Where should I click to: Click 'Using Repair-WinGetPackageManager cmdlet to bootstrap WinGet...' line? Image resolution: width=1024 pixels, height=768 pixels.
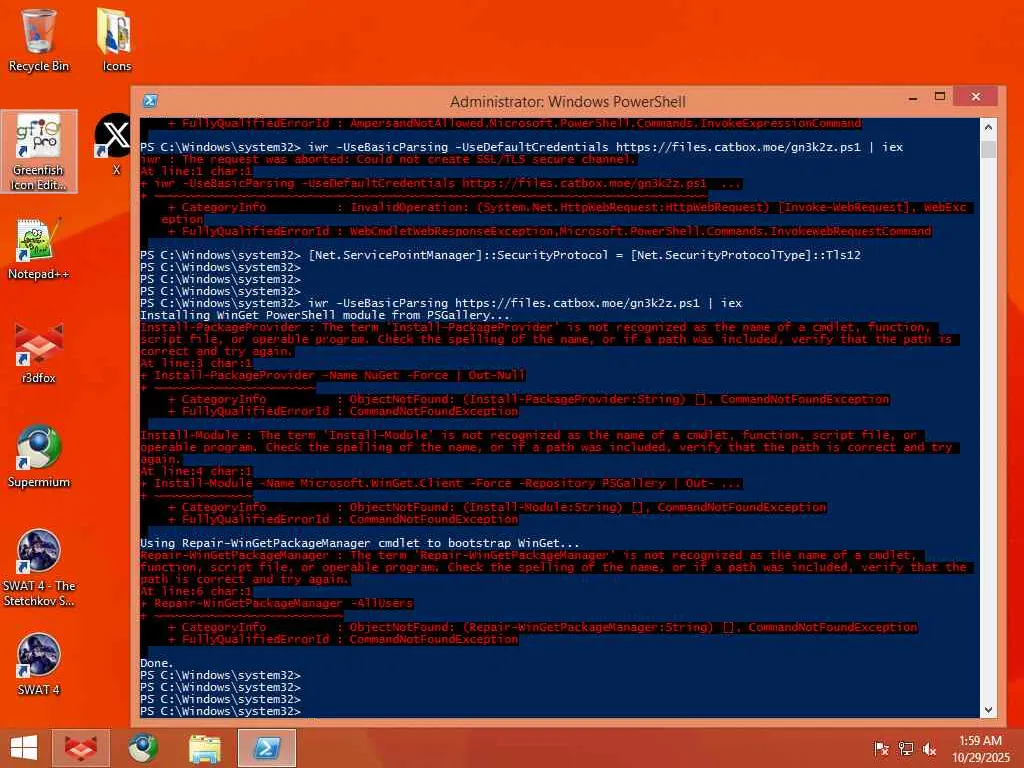(360, 543)
